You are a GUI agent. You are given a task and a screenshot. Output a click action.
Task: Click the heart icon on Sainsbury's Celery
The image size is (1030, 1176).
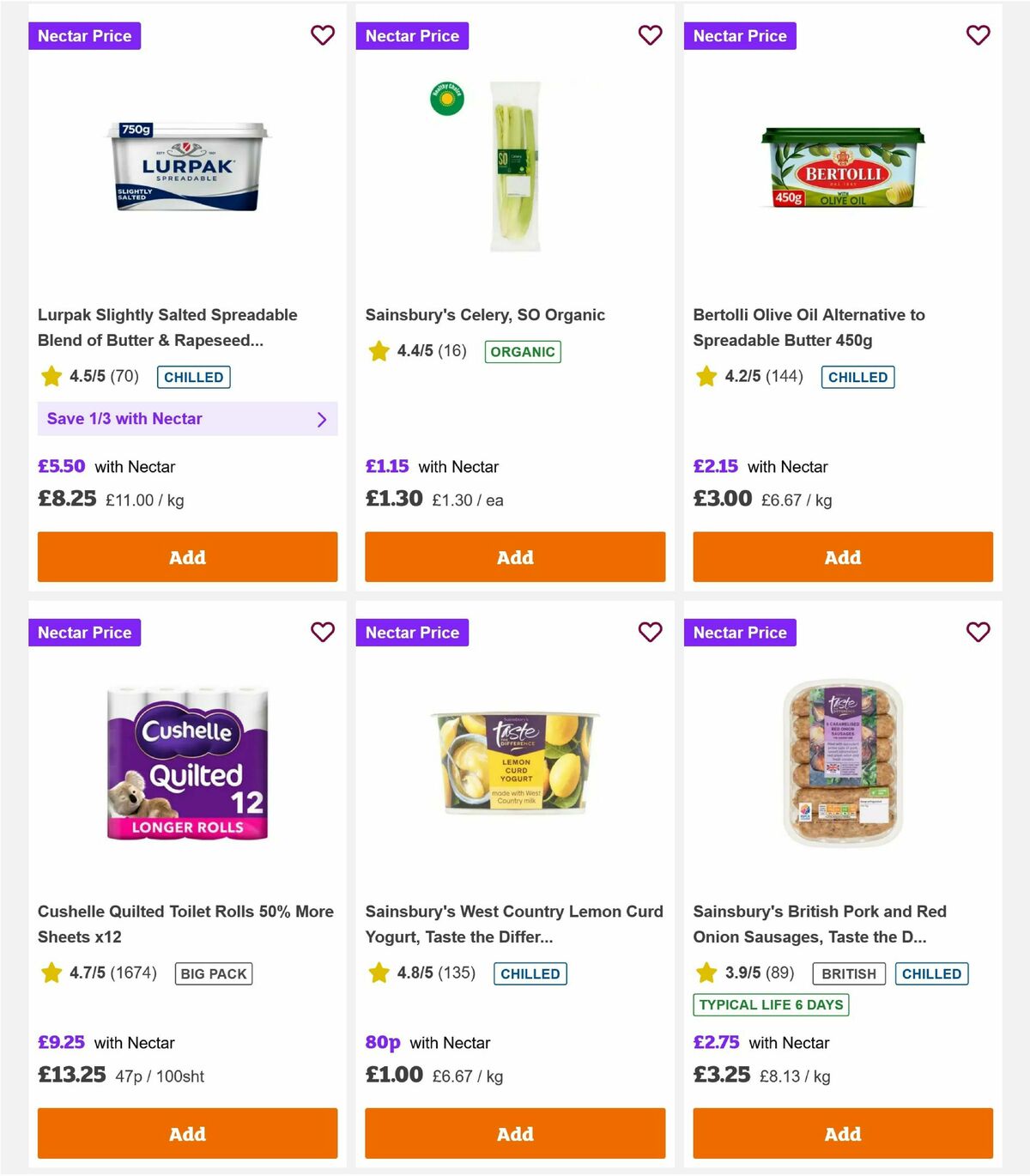point(651,35)
